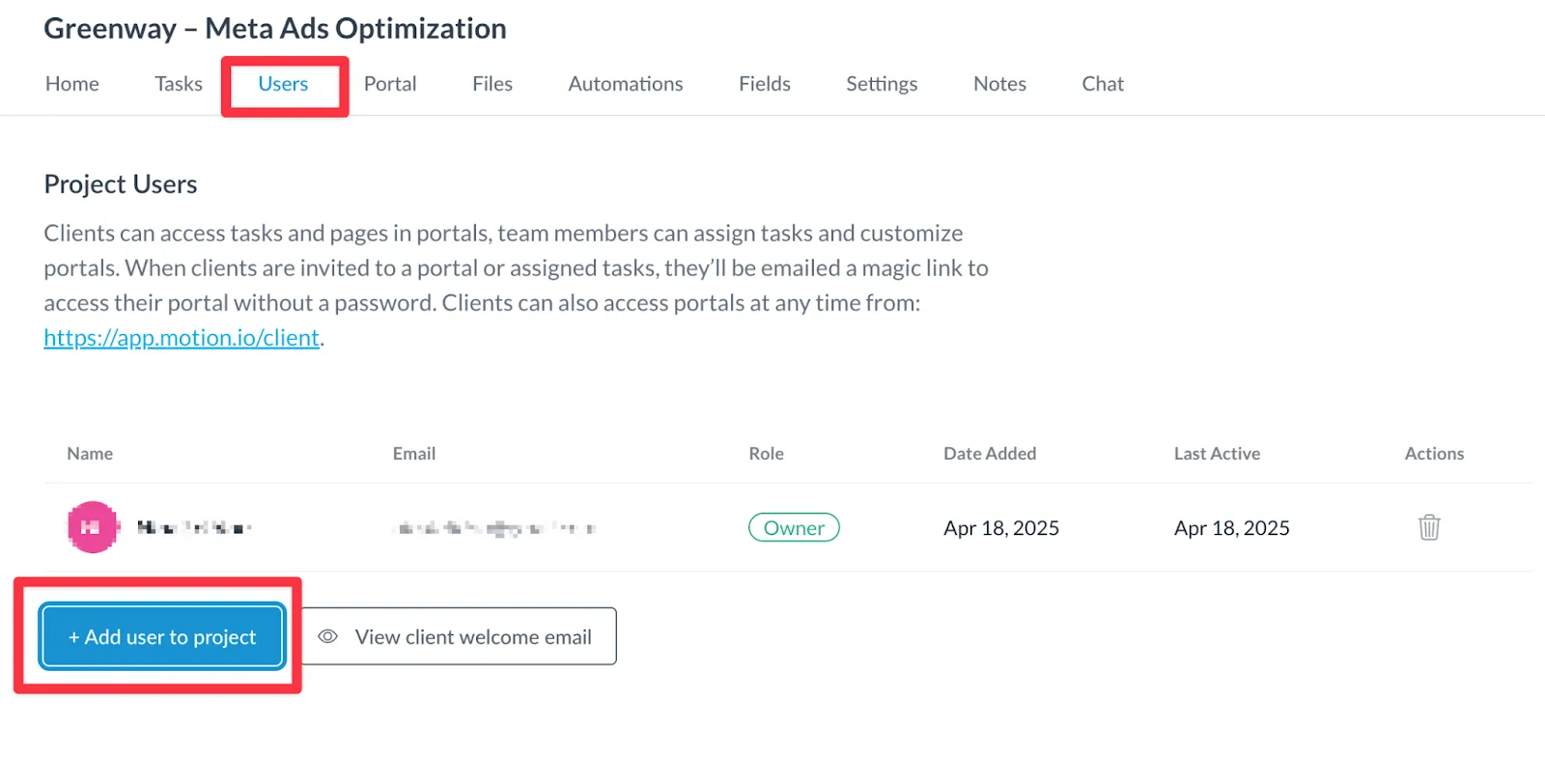Open the app.motion.io/client link

(x=182, y=338)
